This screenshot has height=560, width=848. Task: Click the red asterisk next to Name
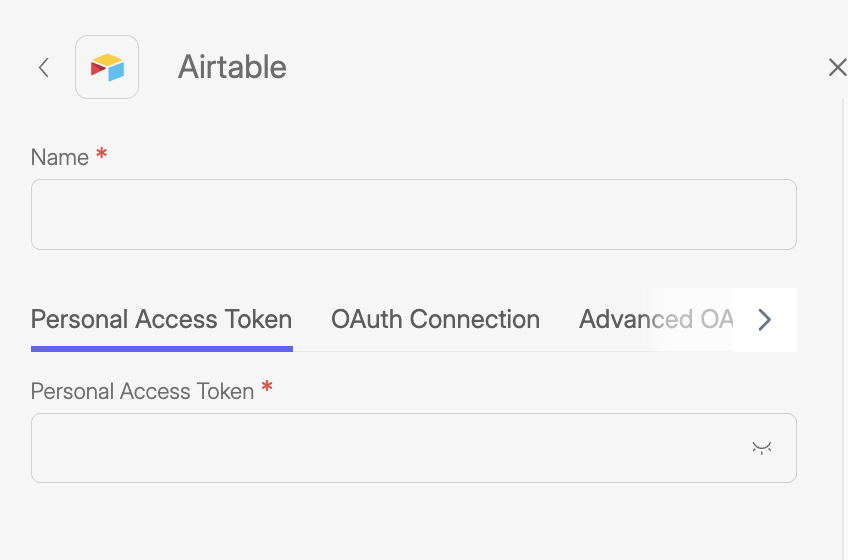(x=101, y=155)
